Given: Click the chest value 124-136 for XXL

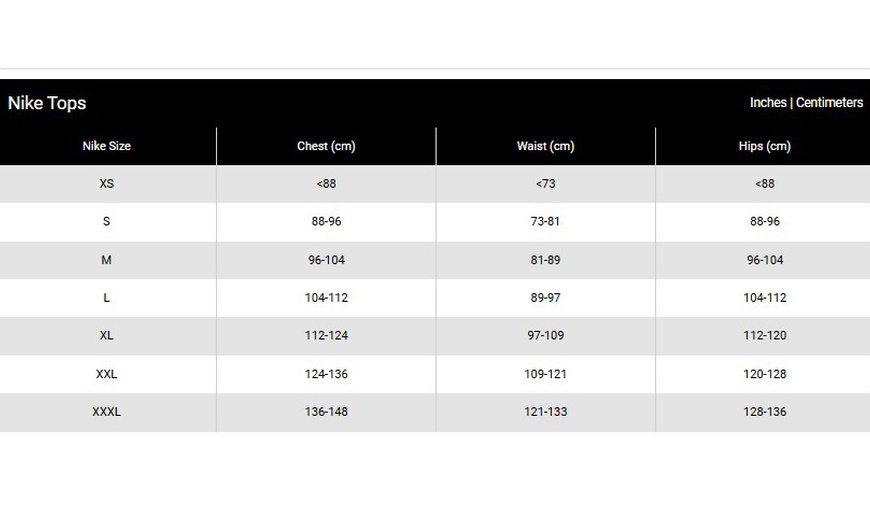Looking at the screenshot, I should [x=326, y=374].
